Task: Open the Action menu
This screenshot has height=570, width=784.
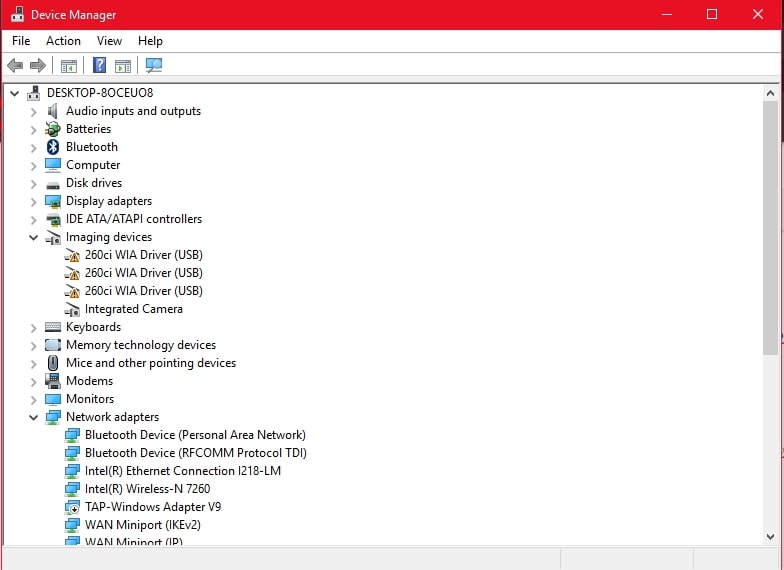Action: (63, 41)
